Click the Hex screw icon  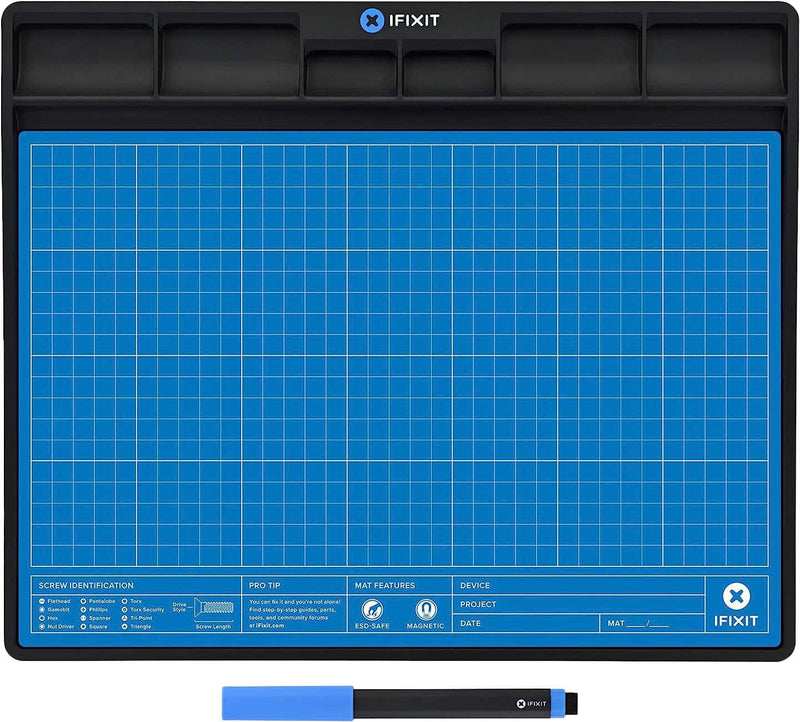[42, 618]
